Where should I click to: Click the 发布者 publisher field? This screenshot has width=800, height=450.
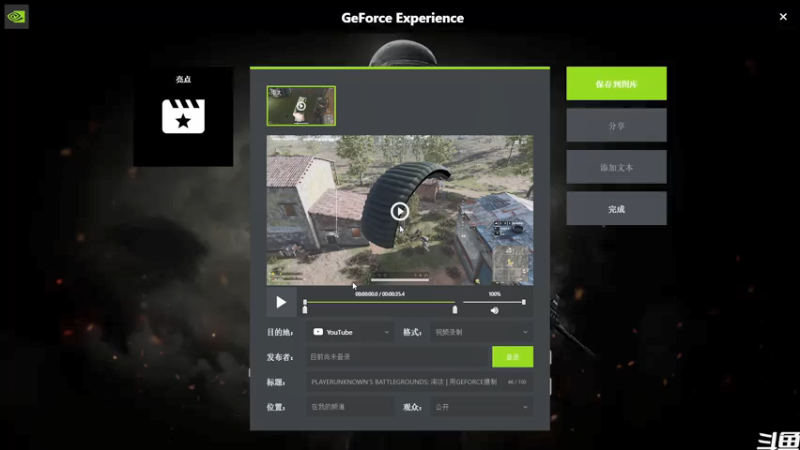[x=397, y=357]
